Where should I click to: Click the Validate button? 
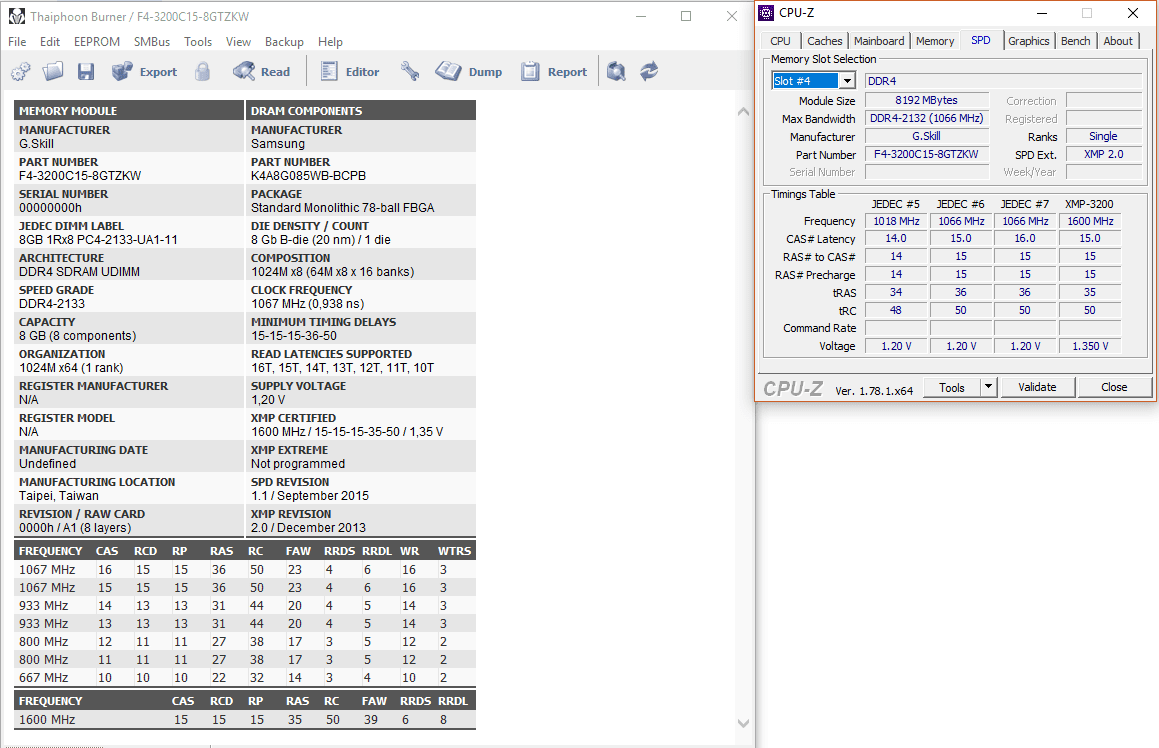[x=1037, y=387]
